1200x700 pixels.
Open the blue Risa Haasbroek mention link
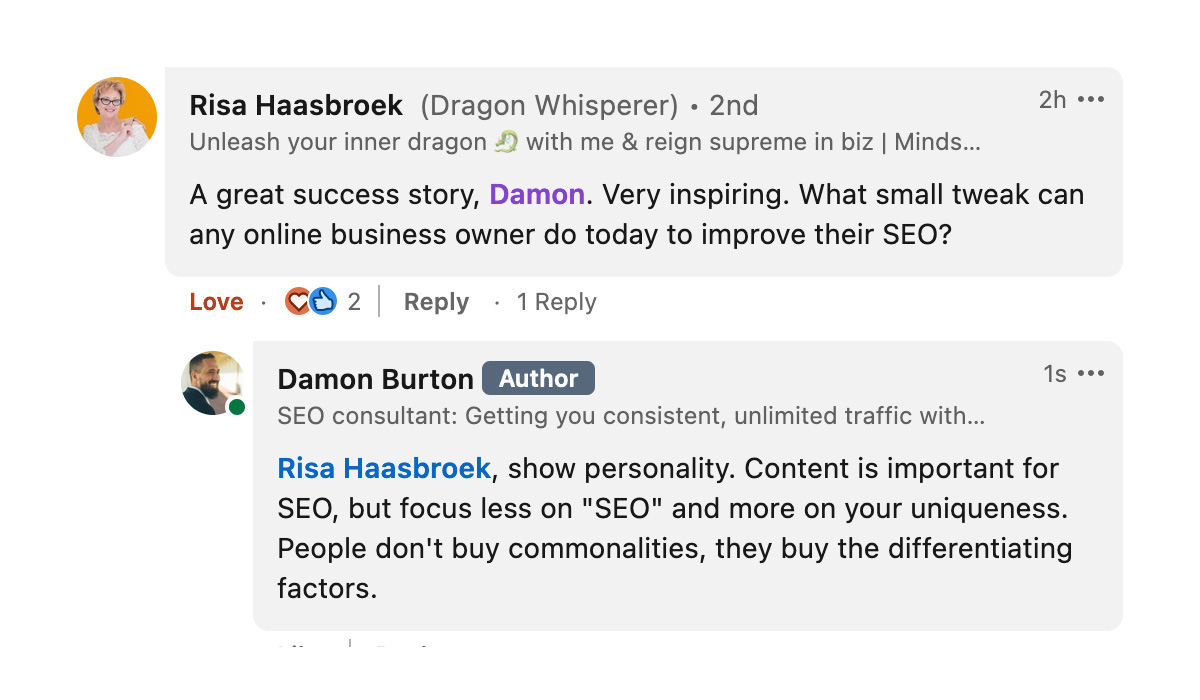click(x=384, y=468)
